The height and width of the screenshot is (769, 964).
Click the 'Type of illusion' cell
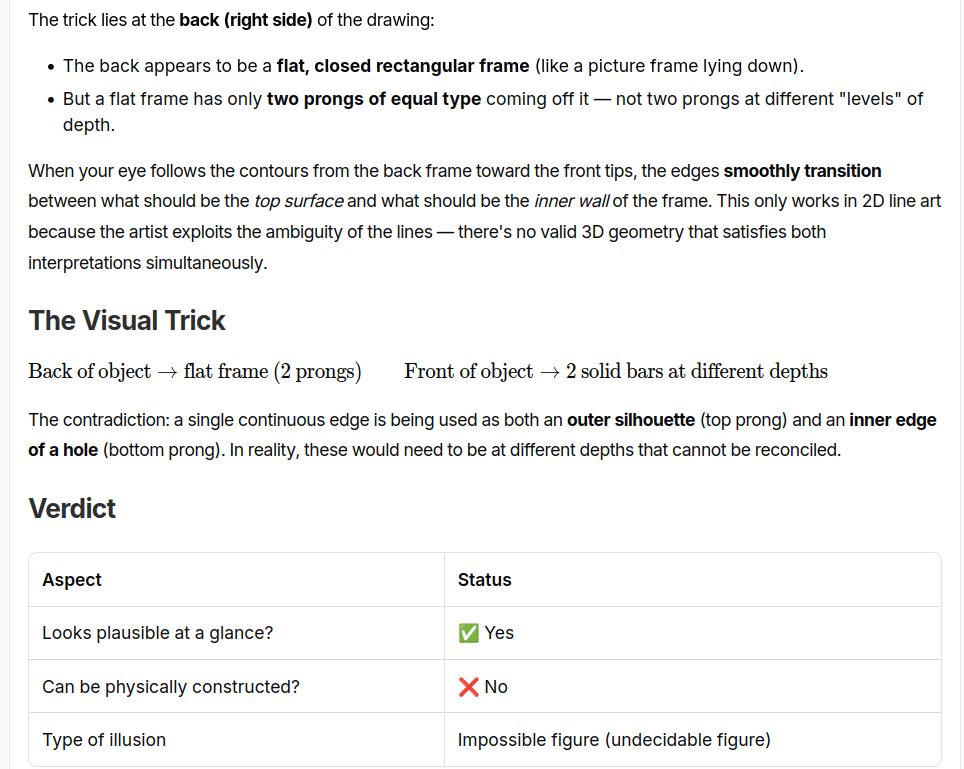pyautogui.click(x=237, y=739)
